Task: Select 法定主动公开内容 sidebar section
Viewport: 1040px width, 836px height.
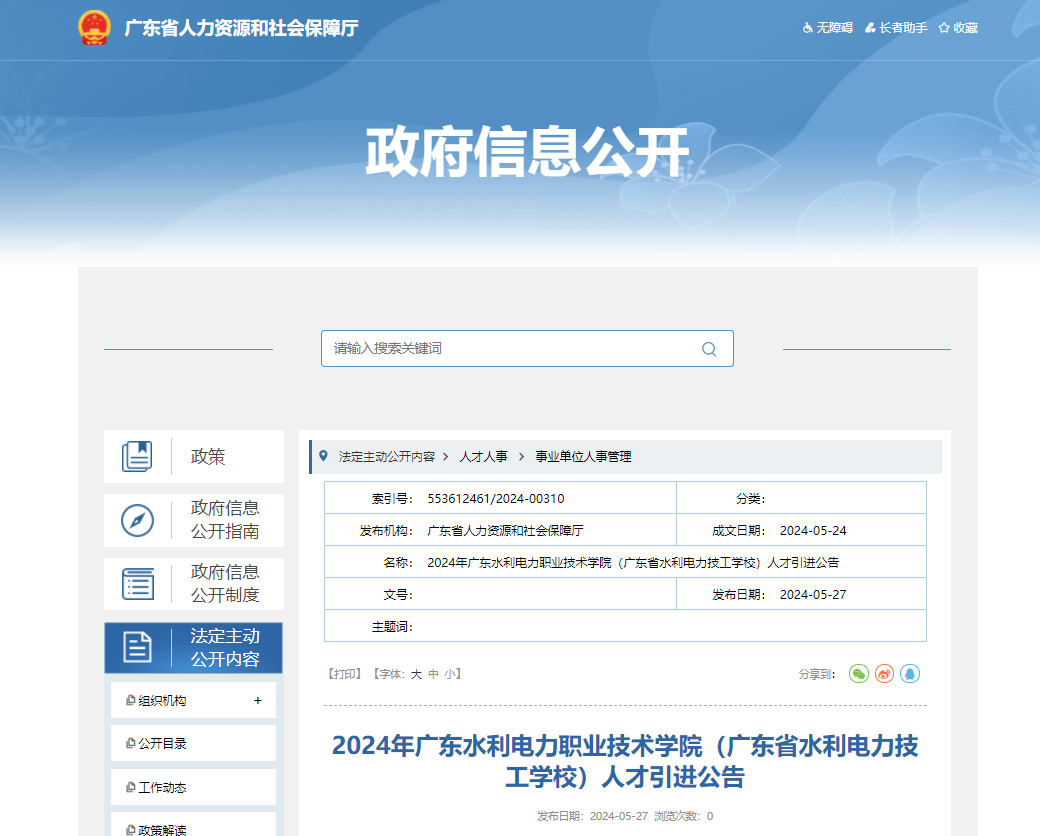Action: tap(194, 648)
